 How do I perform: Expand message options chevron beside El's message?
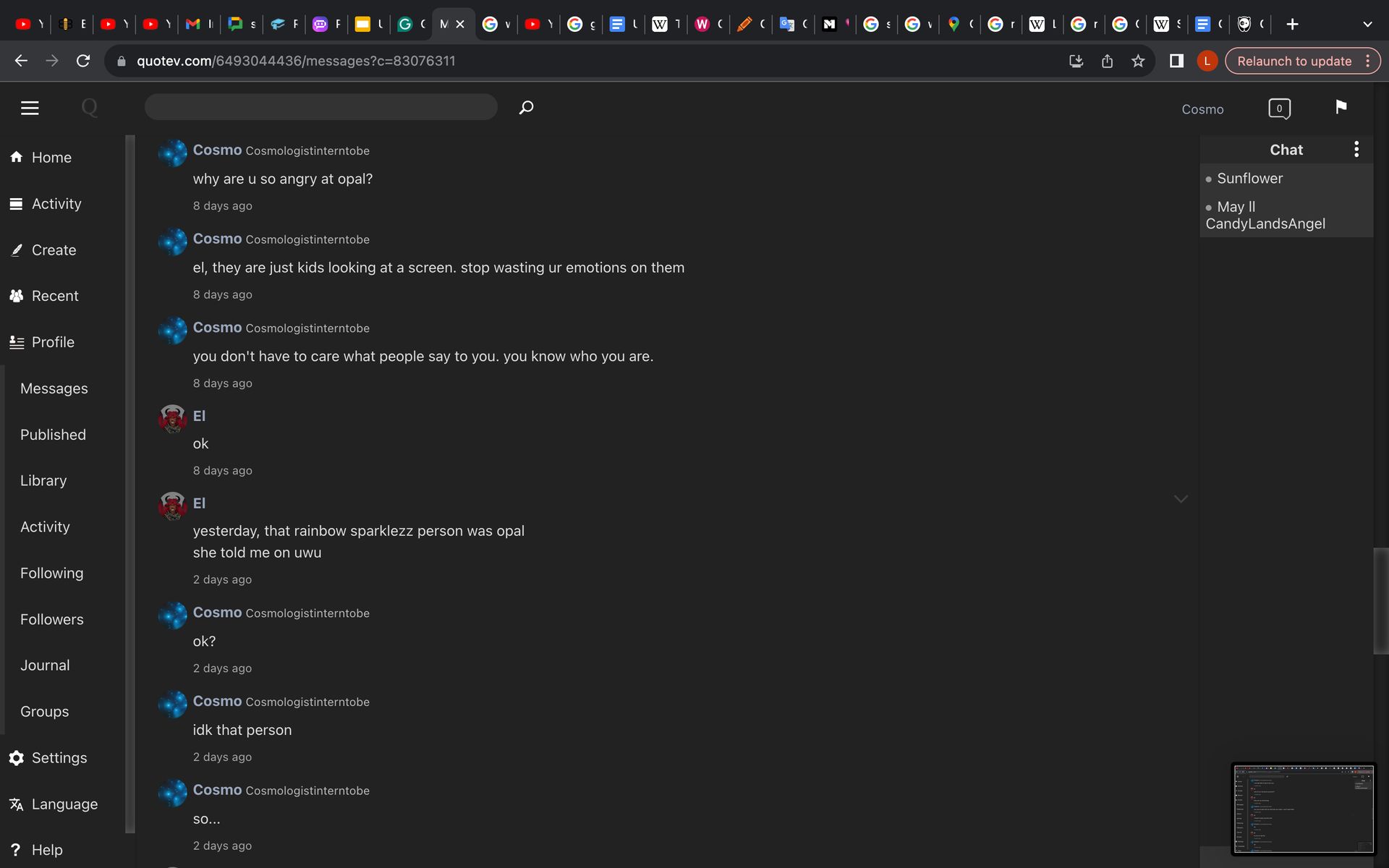tap(1181, 499)
